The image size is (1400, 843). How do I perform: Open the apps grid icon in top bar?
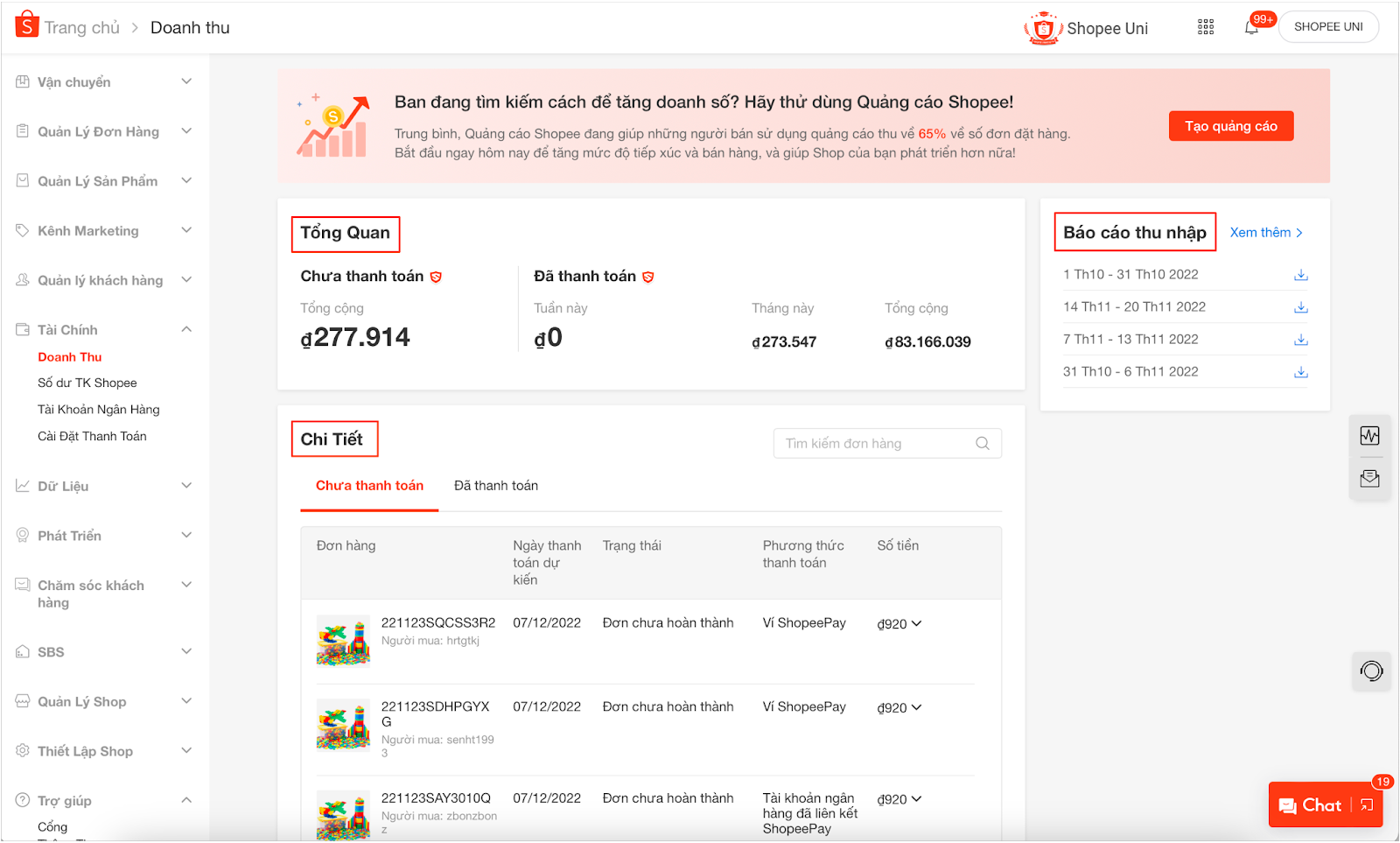coord(1205,27)
